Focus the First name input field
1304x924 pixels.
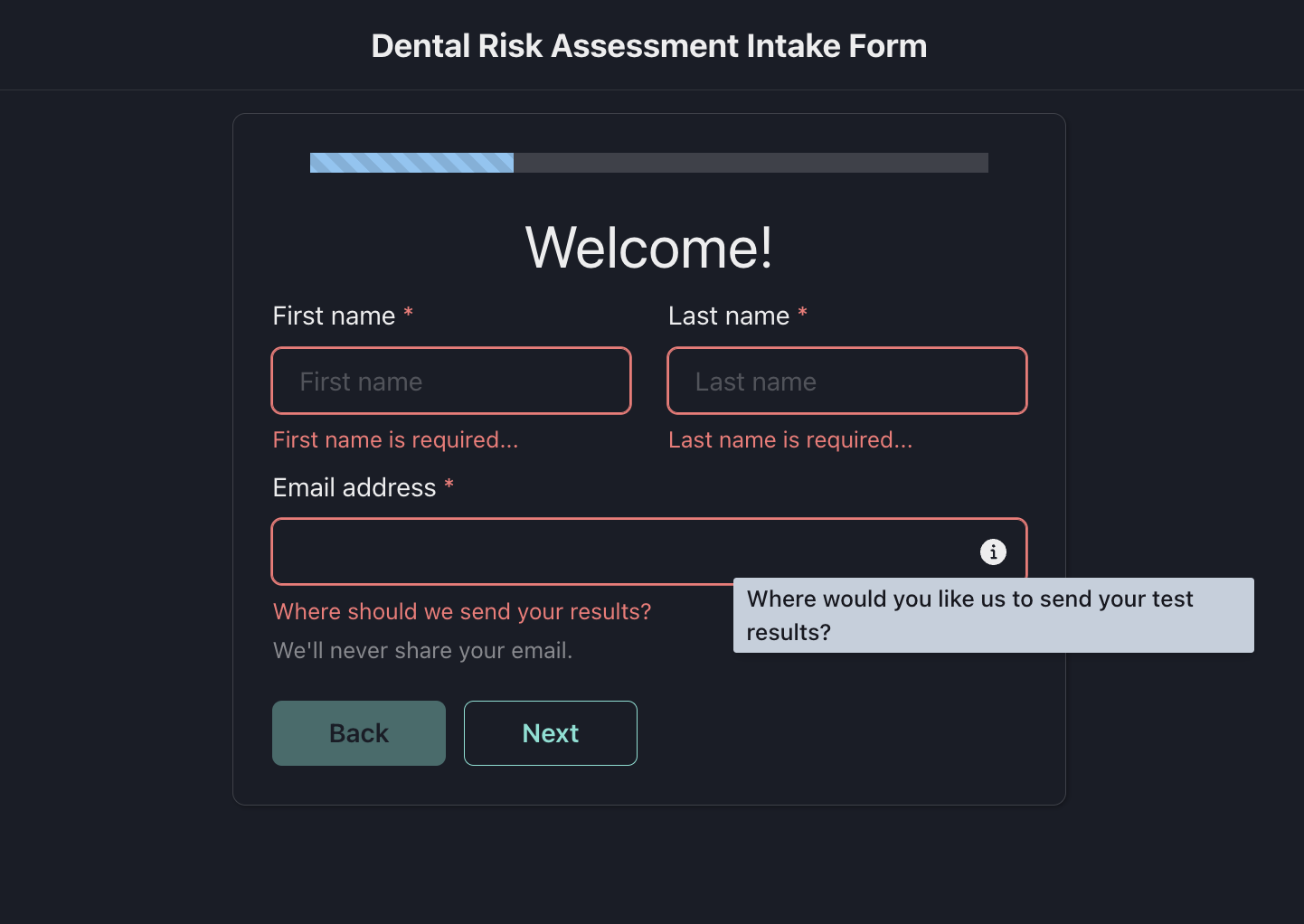click(451, 381)
